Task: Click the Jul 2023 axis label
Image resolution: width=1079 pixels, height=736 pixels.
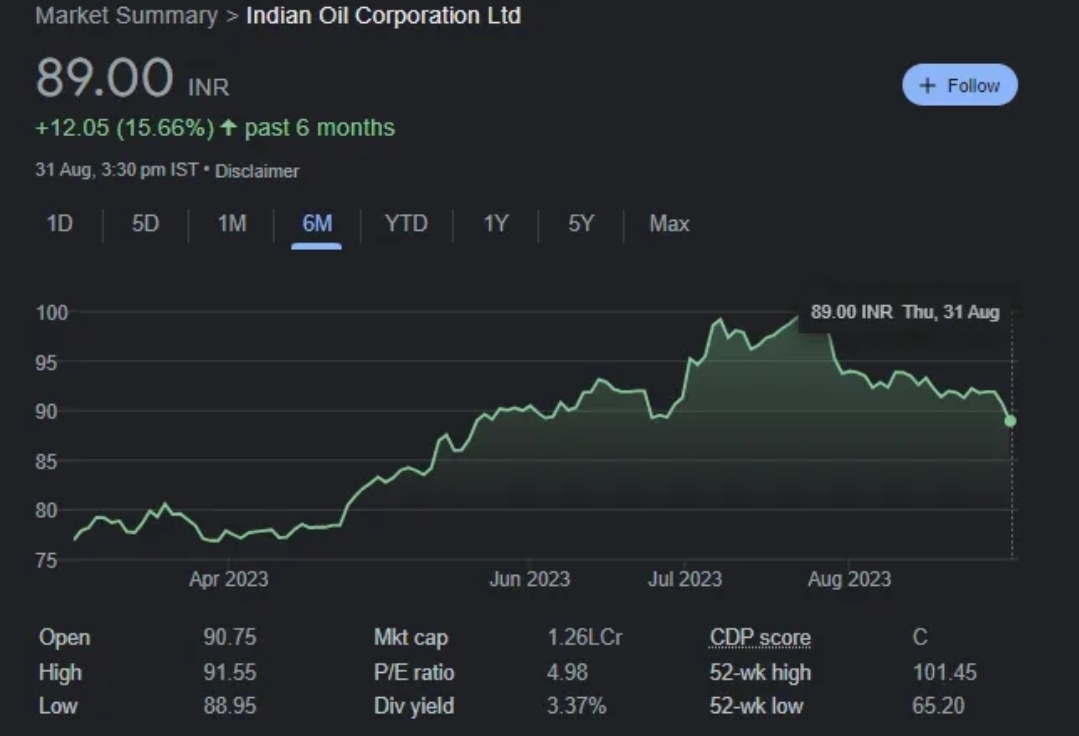Action: point(685,579)
